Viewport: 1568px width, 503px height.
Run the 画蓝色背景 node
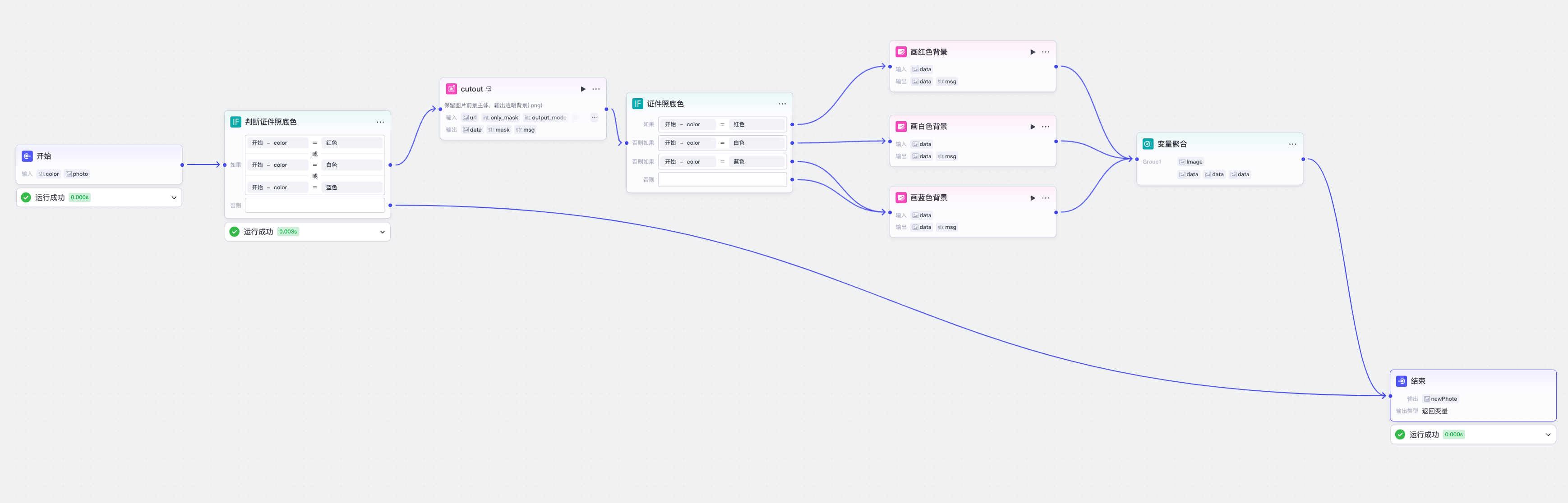(x=1033, y=198)
